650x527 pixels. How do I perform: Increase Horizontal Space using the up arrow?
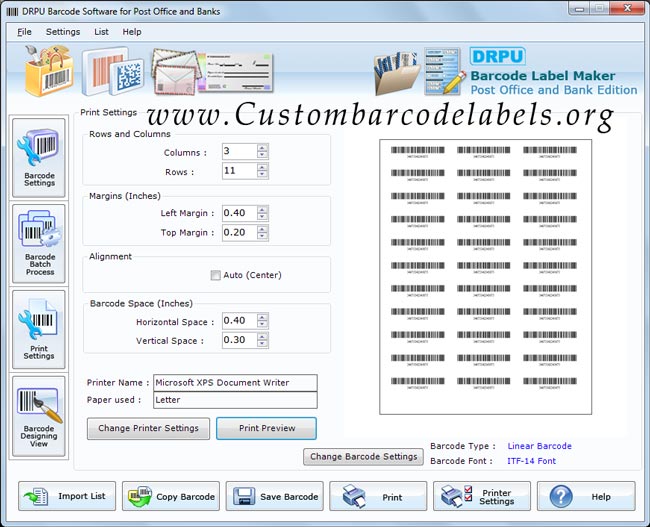point(262,317)
